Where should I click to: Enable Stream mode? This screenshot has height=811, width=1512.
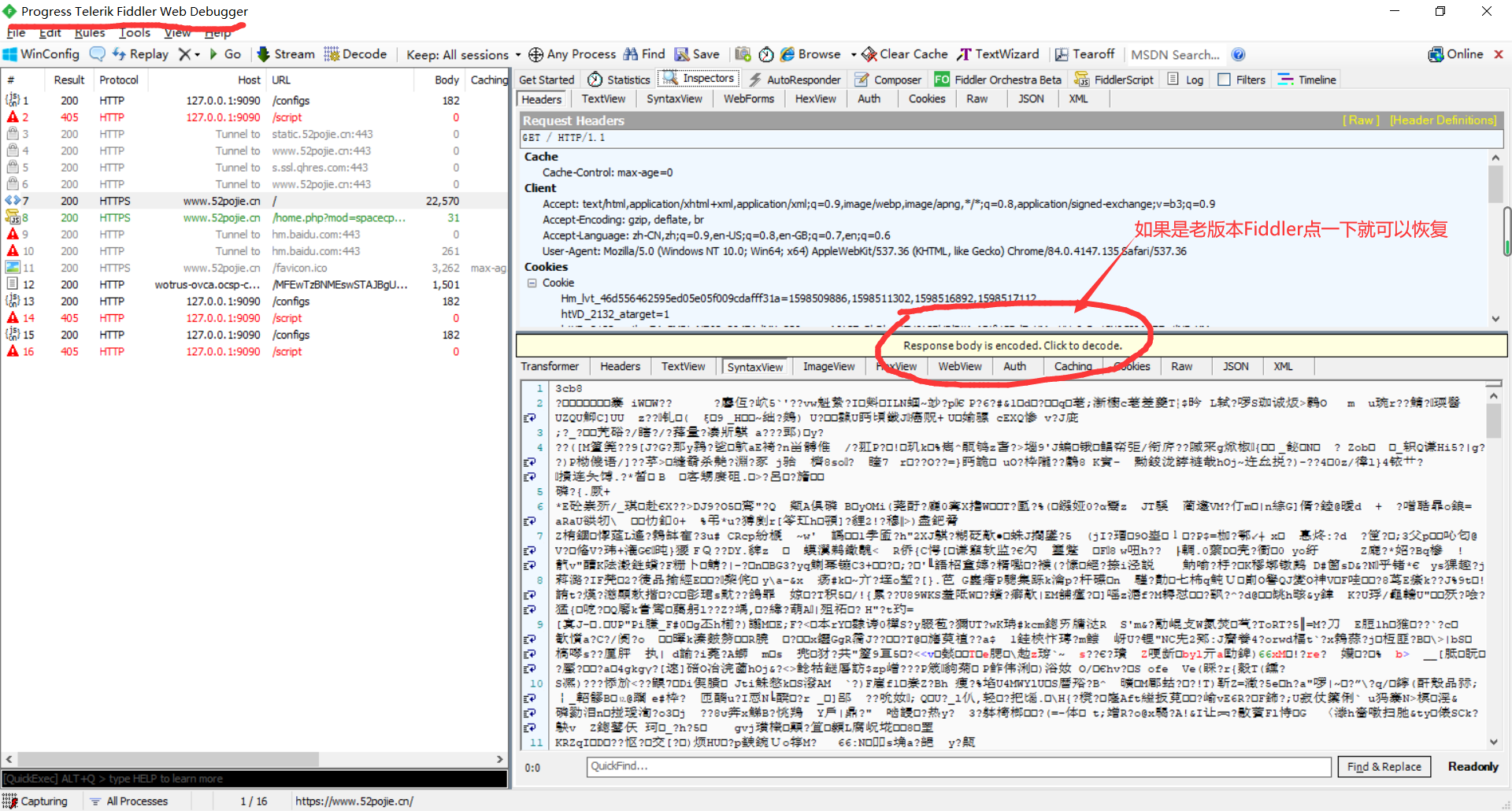(x=286, y=54)
